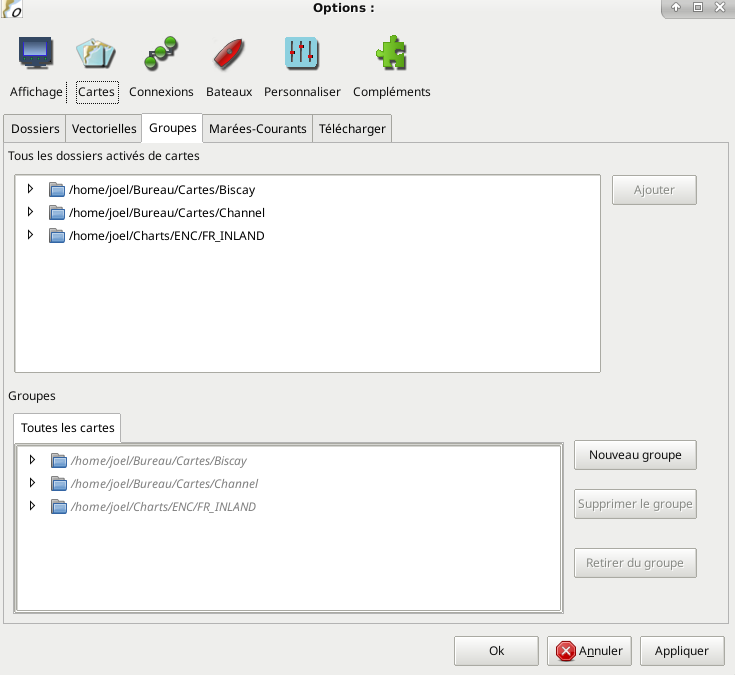Close the Options window
The width and height of the screenshot is (735, 675).
pyautogui.click(x=720, y=7)
